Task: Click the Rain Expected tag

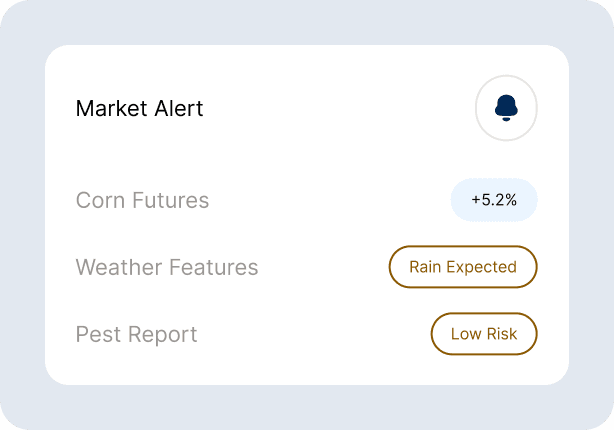Action: [x=463, y=267]
